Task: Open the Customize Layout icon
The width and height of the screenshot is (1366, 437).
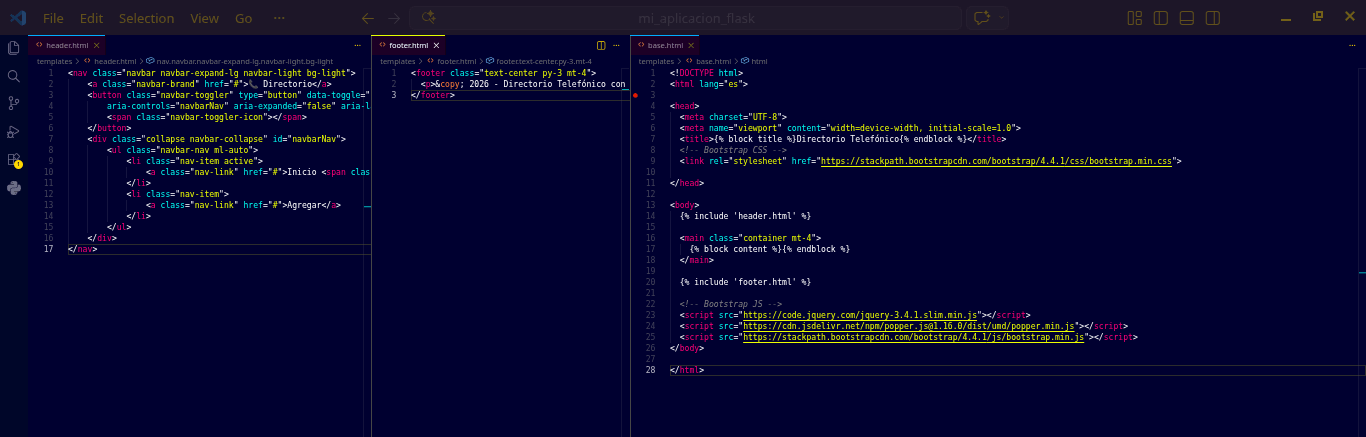Action: pos(1135,18)
